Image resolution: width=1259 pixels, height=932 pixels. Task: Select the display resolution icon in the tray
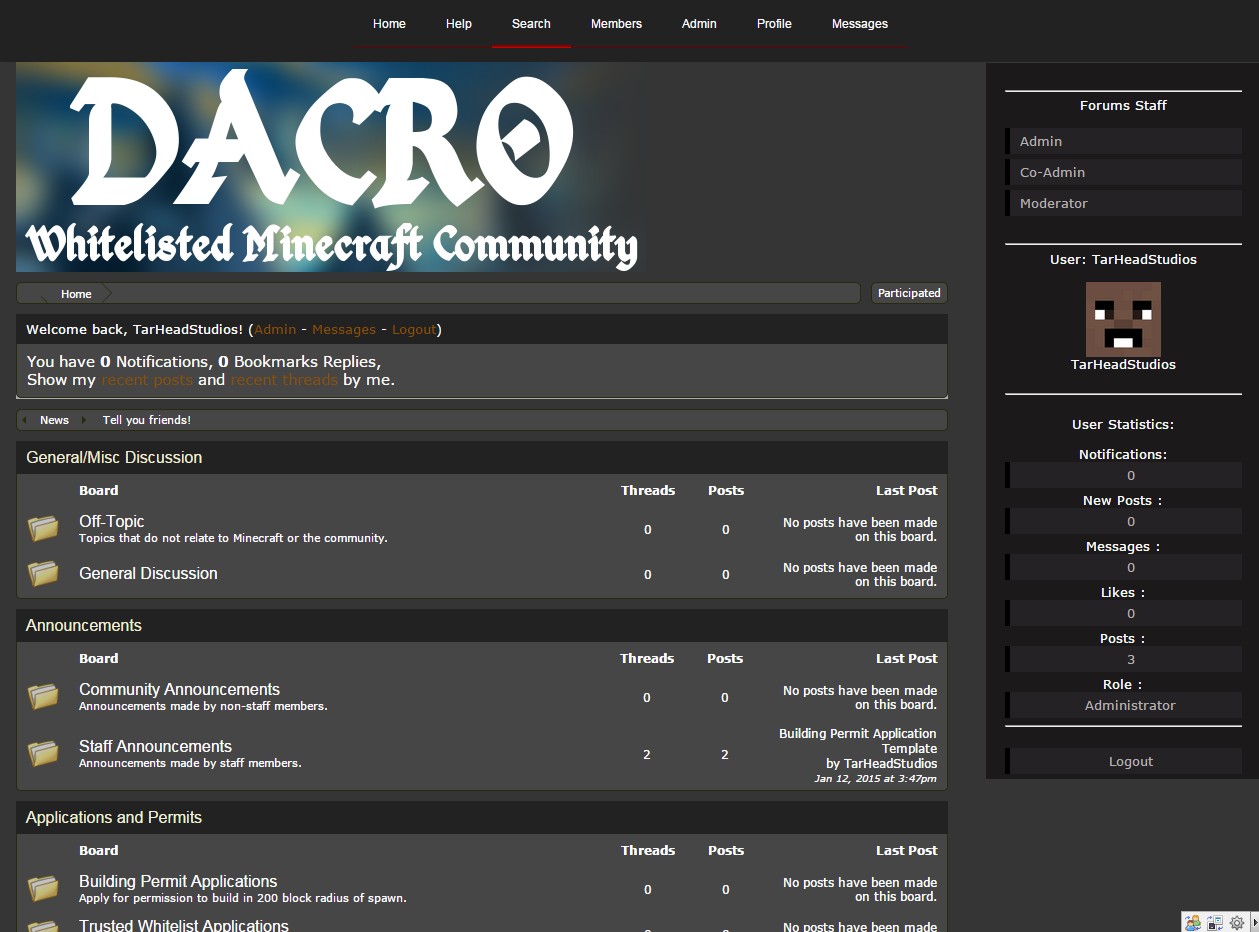click(x=1214, y=922)
